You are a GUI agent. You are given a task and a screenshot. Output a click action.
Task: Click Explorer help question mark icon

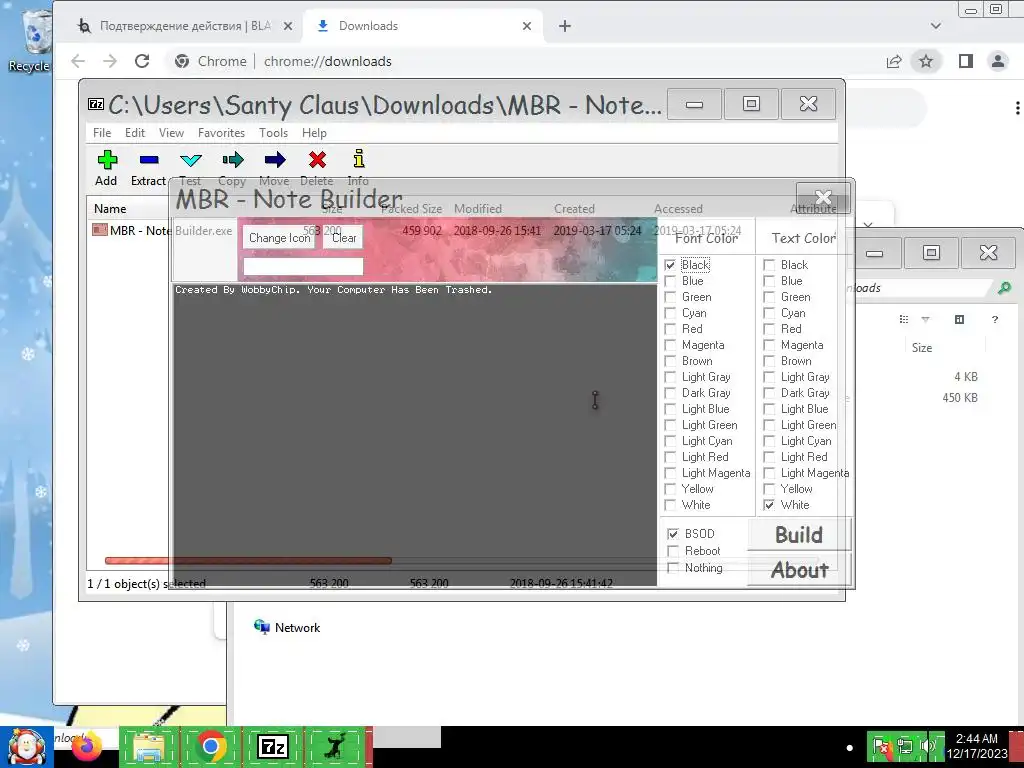[x=995, y=319]
